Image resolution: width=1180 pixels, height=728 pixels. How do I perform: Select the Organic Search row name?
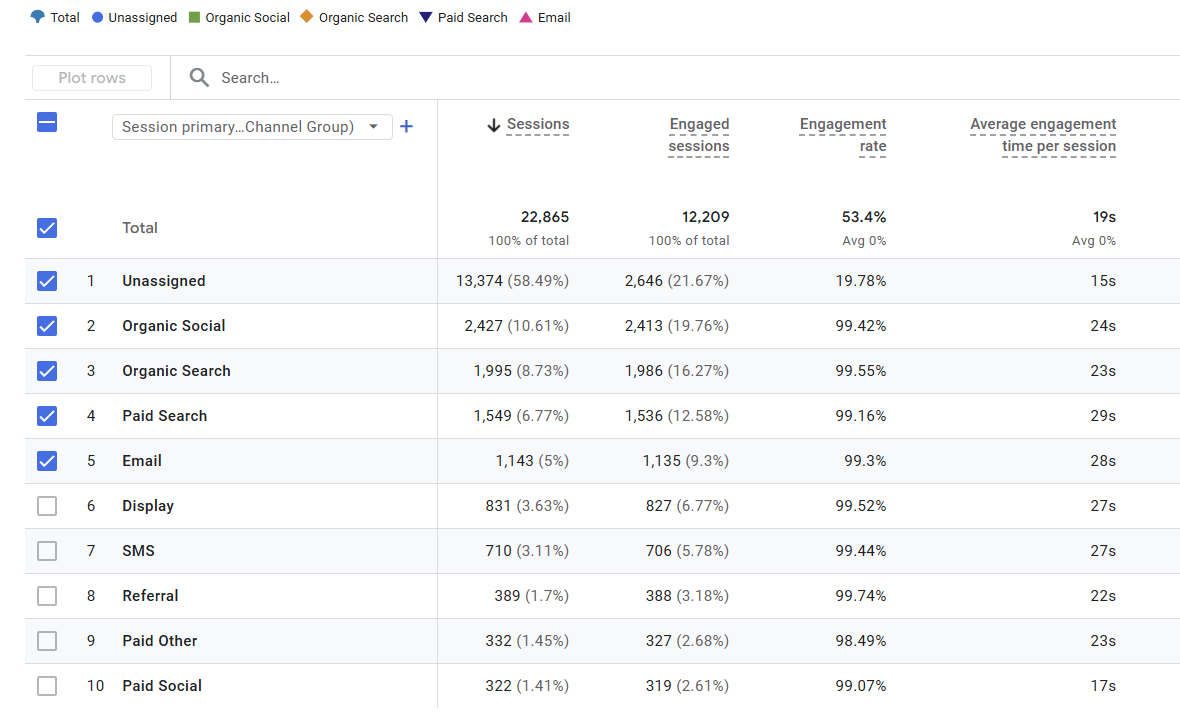pyautogui.click(x=176, y=371)
